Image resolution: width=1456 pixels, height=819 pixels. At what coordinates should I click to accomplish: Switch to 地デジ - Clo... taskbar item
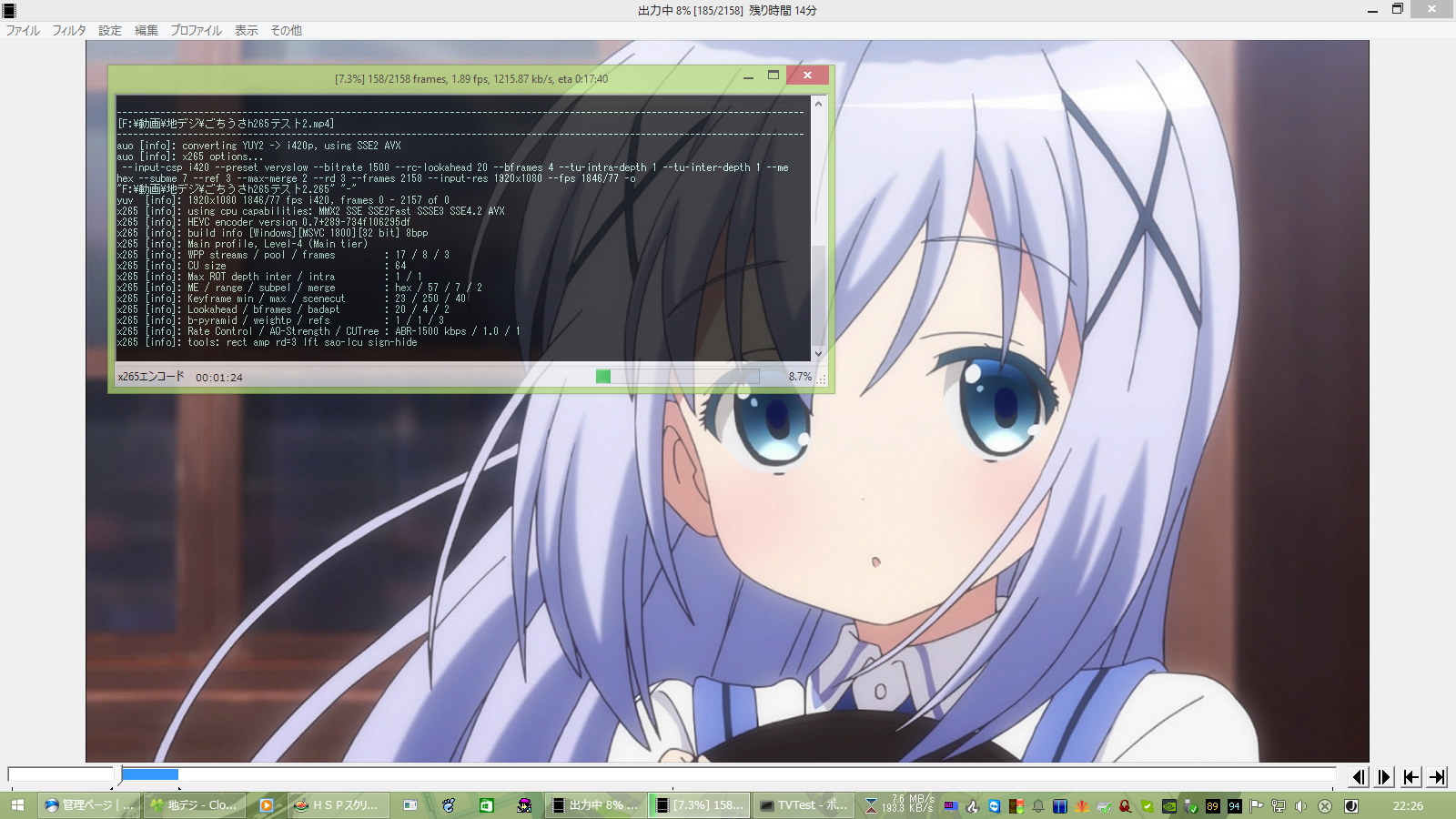[195, 805]
